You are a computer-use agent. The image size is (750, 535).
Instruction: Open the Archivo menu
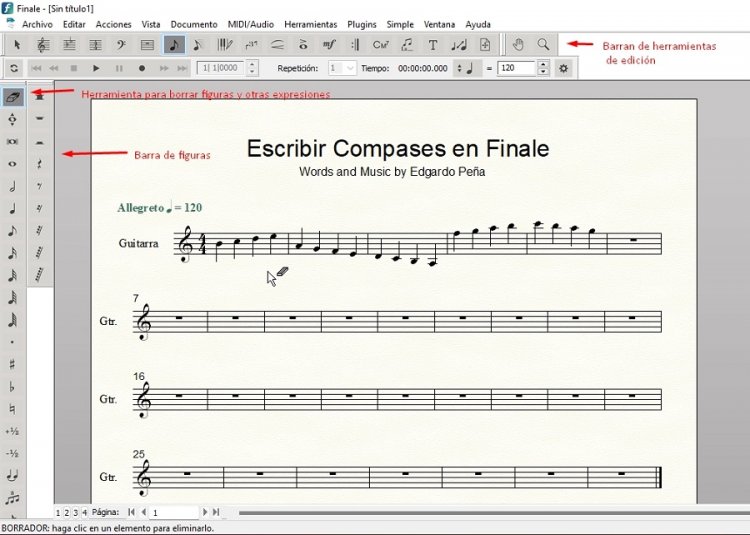coord(37,24)
